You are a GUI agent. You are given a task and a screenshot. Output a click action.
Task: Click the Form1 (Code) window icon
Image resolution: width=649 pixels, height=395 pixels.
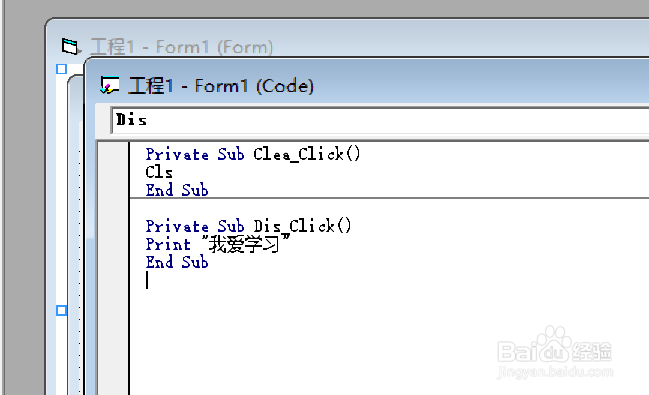(x=110, y=85)
